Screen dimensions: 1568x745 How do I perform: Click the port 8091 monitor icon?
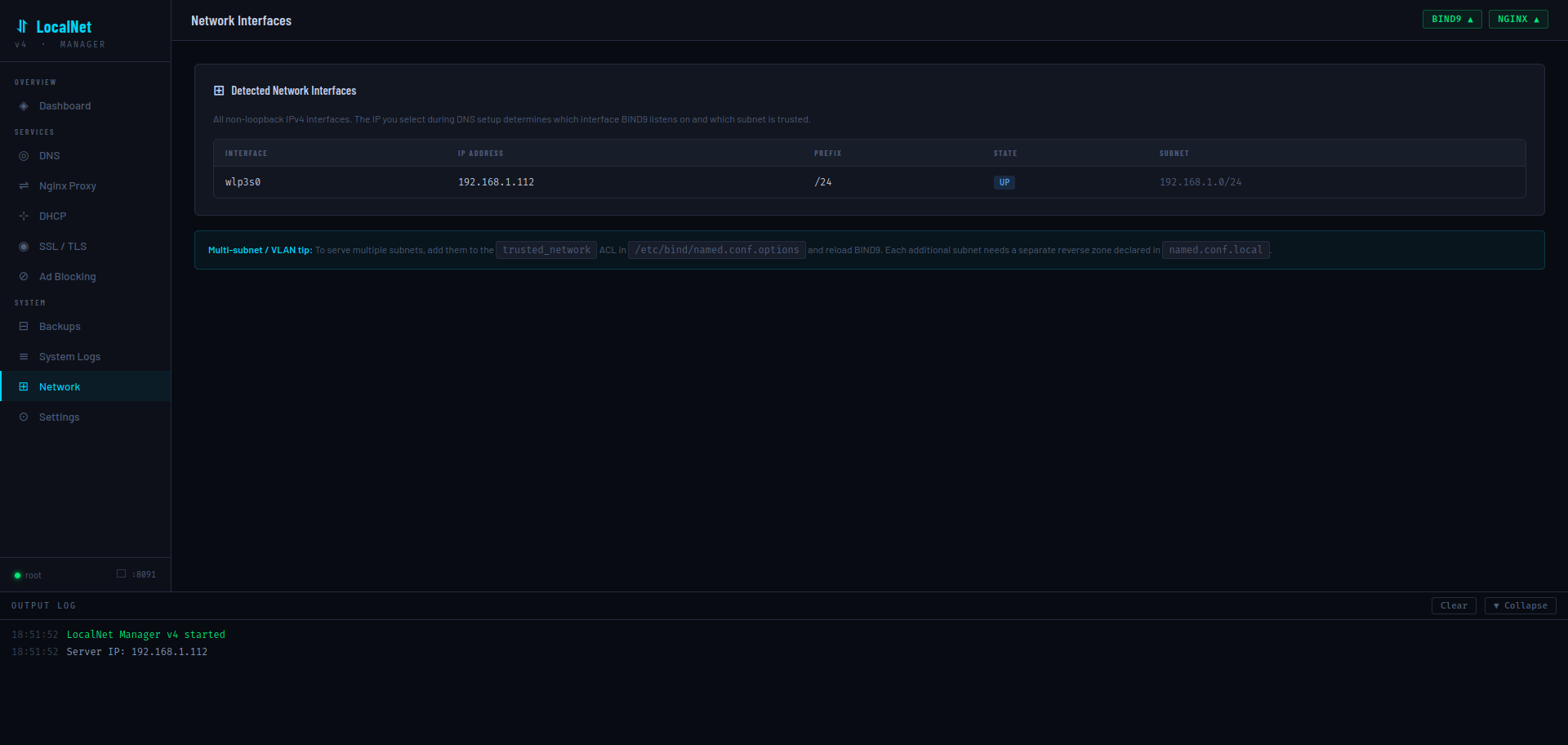tap(121, 574)
